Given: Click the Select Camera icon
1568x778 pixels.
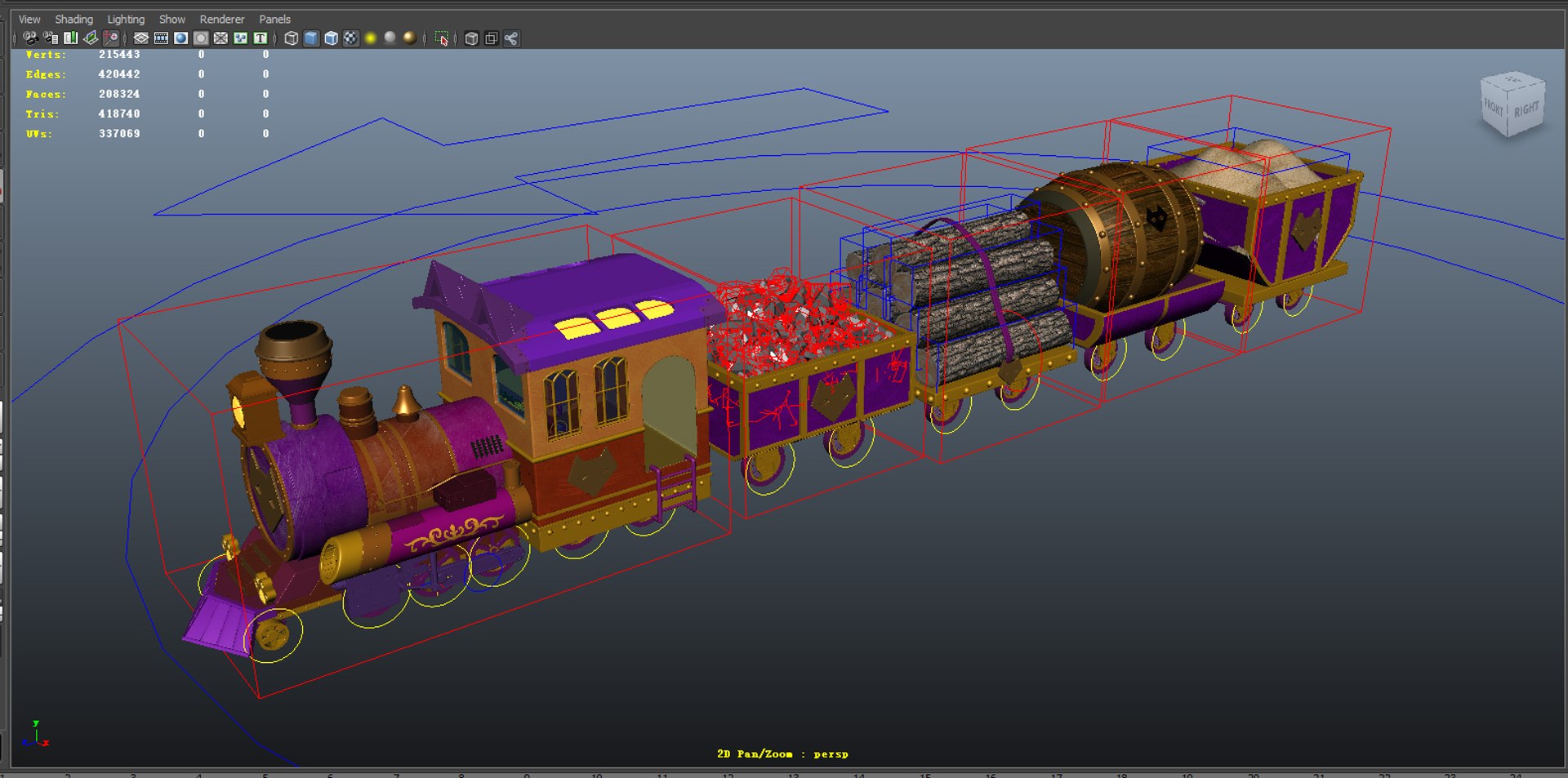Looking at the screenshot, I should [x=30, y=38].
